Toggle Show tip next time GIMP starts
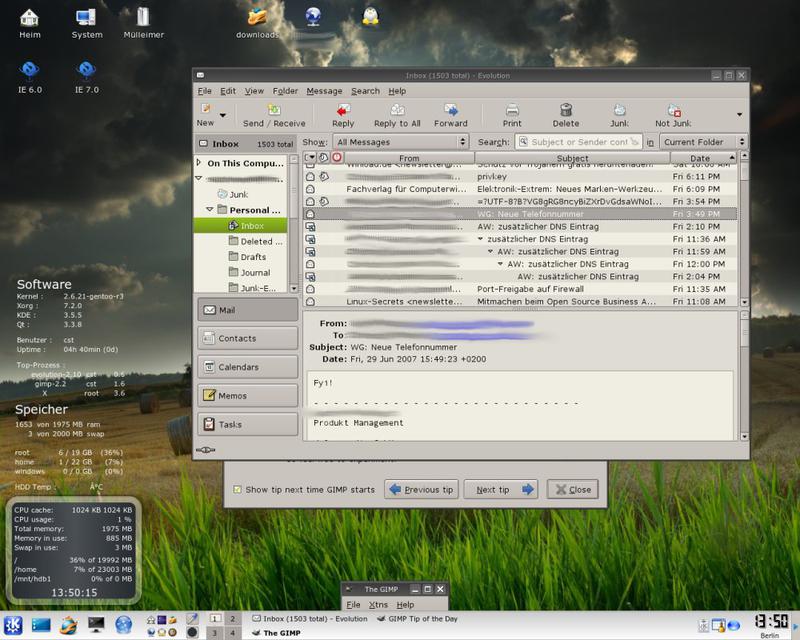Screen dimensions: 800x640 [237, 490]
